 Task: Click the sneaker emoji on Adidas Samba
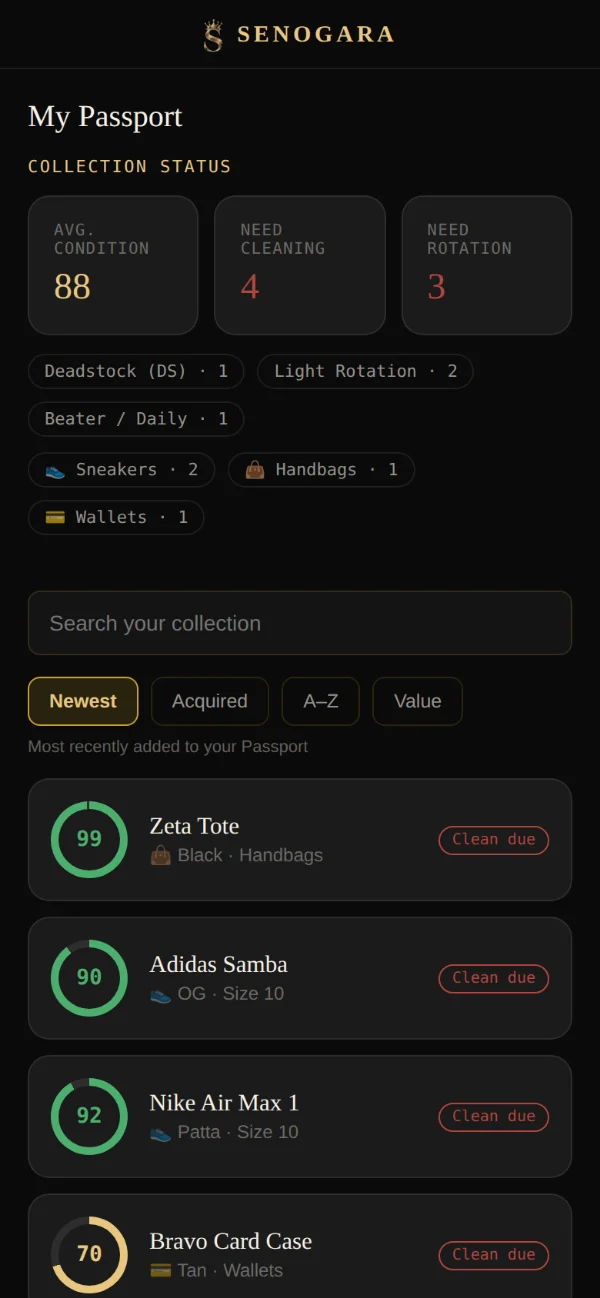pyautogui.click(x=160, y=993)
